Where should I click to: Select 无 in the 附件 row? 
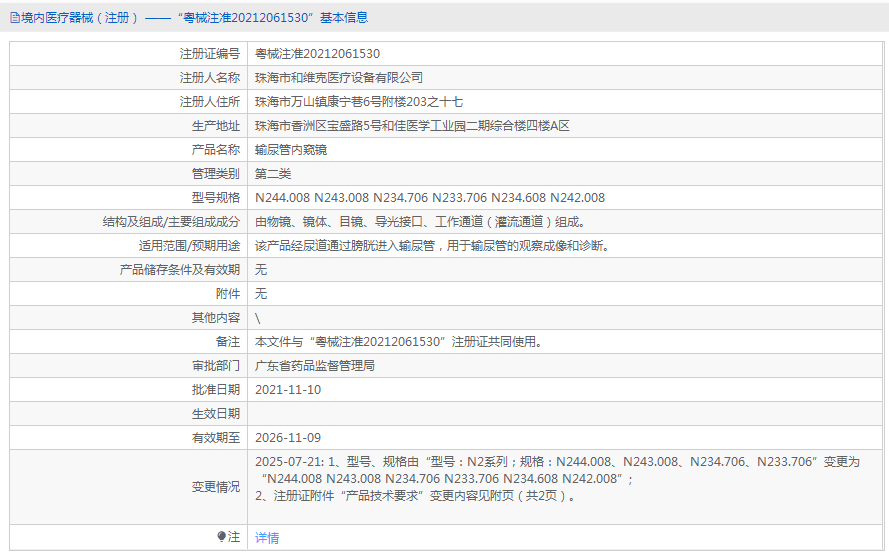pyautogui.click(x=261, y=294)
